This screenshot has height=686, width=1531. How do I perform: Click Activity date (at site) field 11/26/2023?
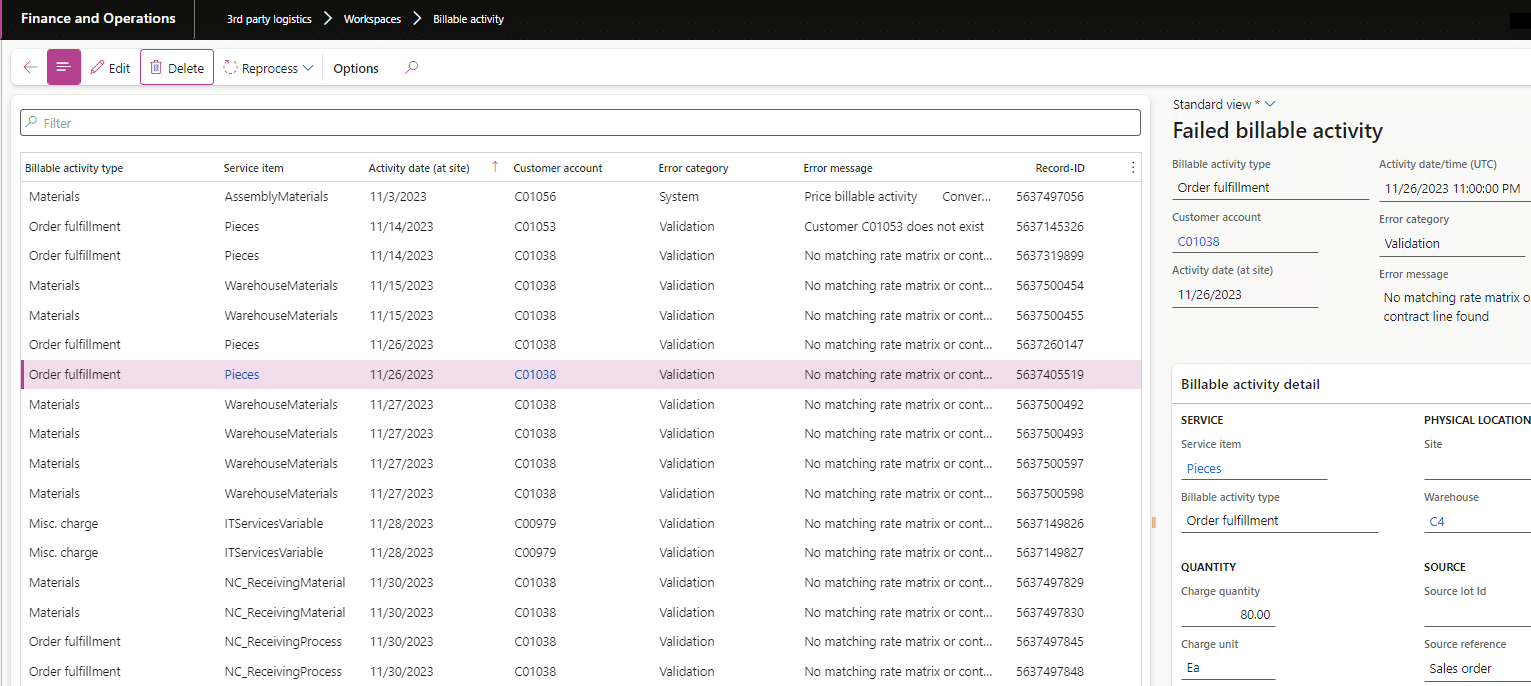[x=1245, y=295]
